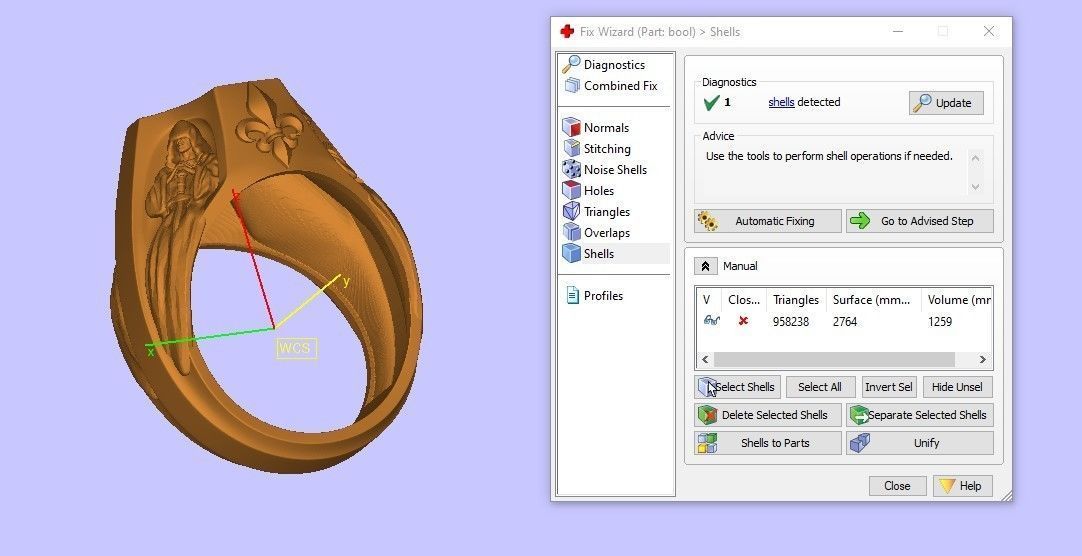Select the triangle count 958238 cell
Image resolution: width=1082 pixels, height=556 pixels.
coord(791,321)
